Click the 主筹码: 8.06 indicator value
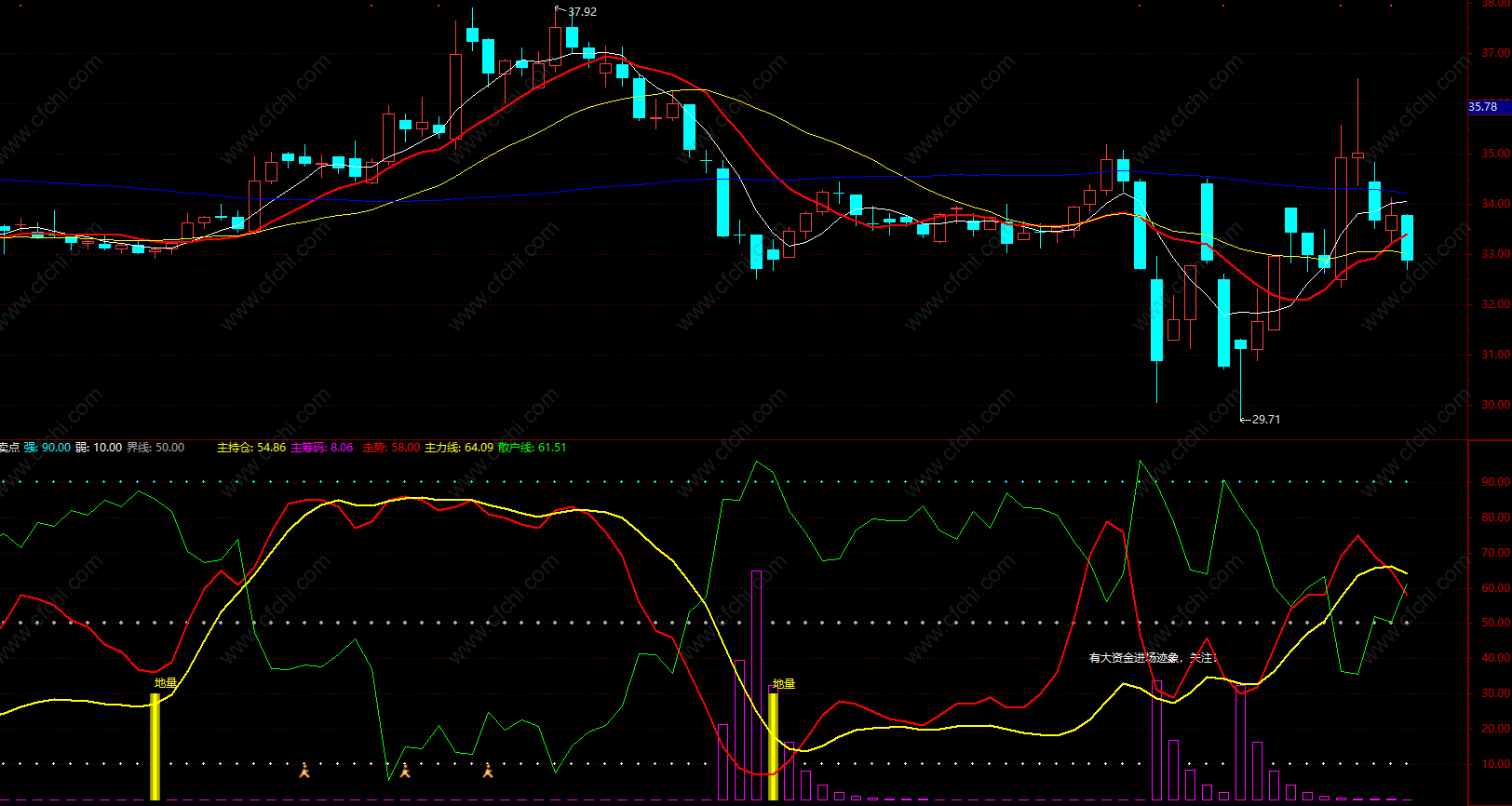The image size is (1512, 806). (x=322, y=448)
